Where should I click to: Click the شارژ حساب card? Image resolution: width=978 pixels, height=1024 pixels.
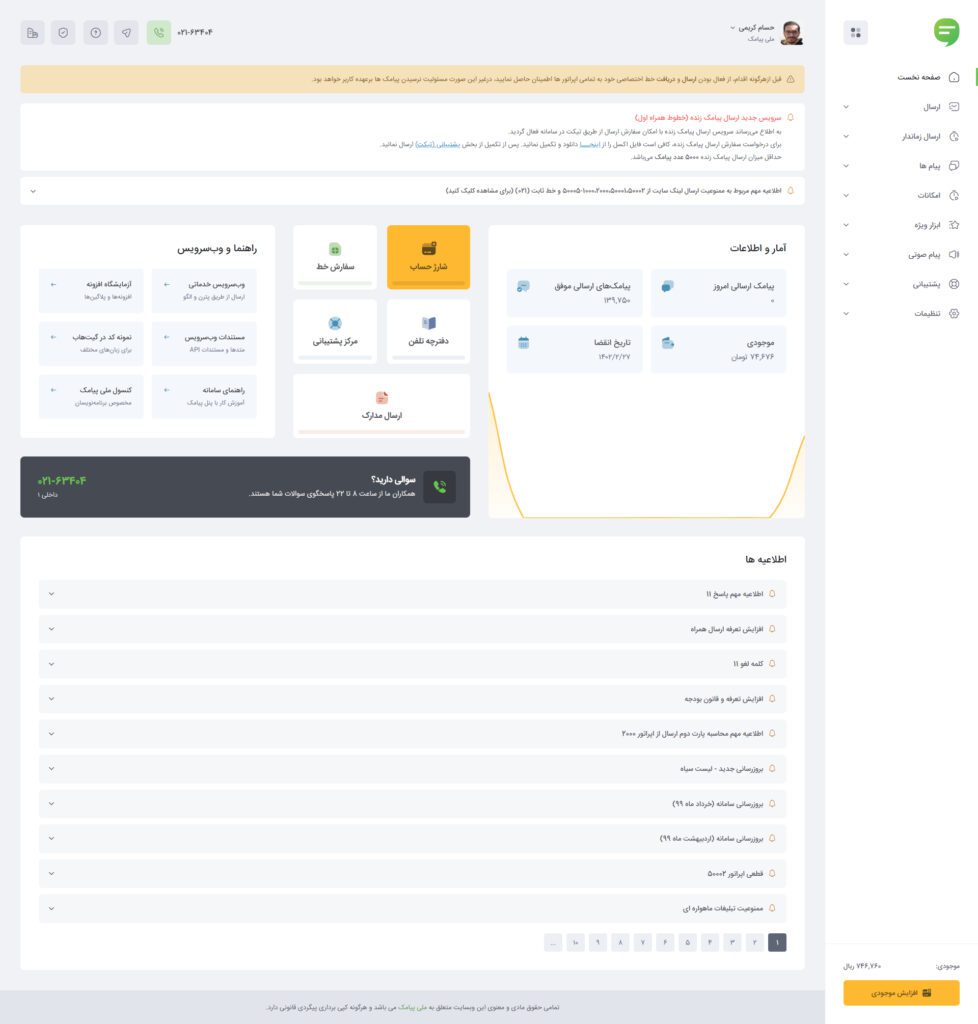tap(428, 257)
